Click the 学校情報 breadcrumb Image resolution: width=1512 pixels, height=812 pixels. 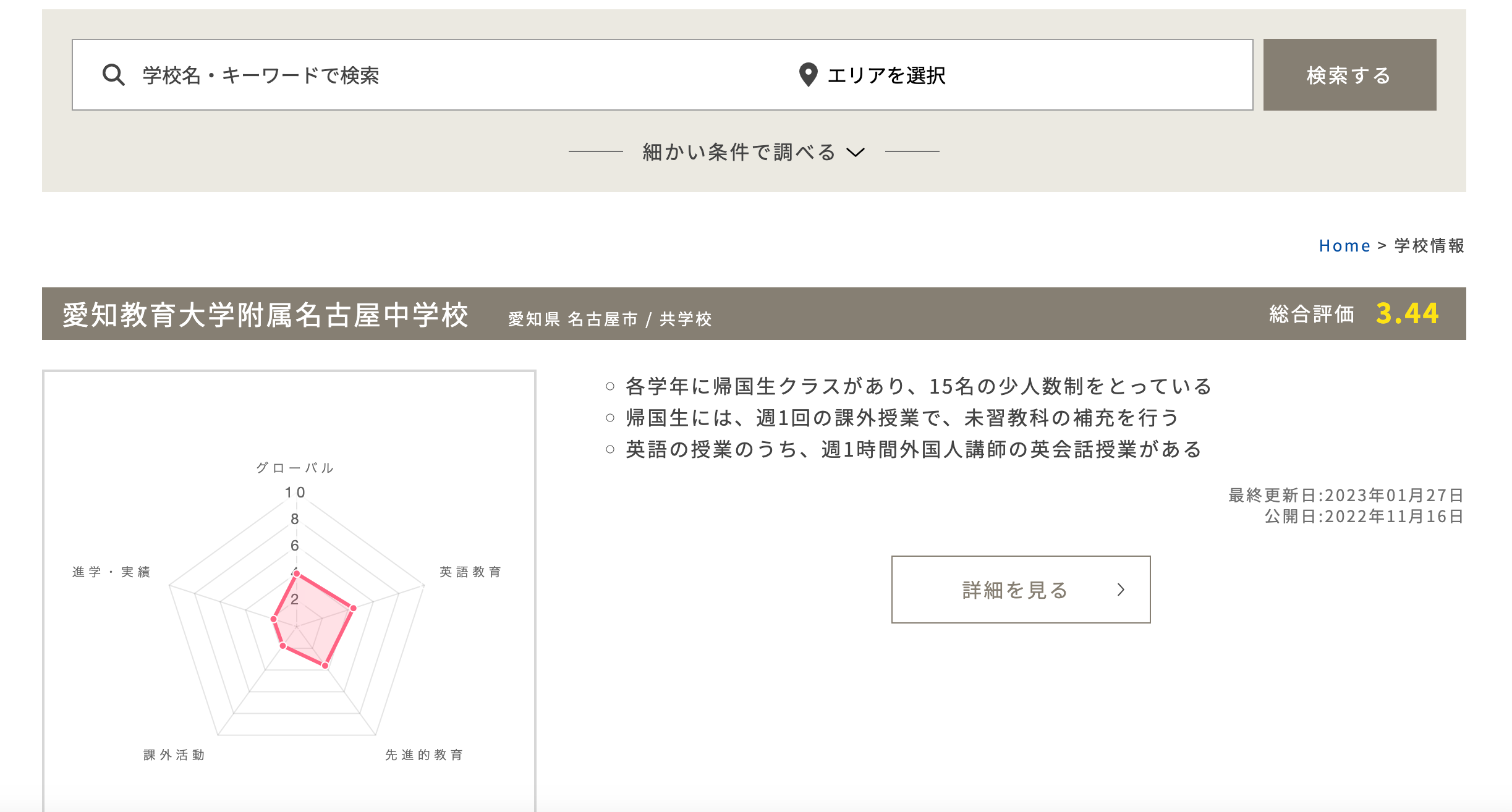(1429, 246)
